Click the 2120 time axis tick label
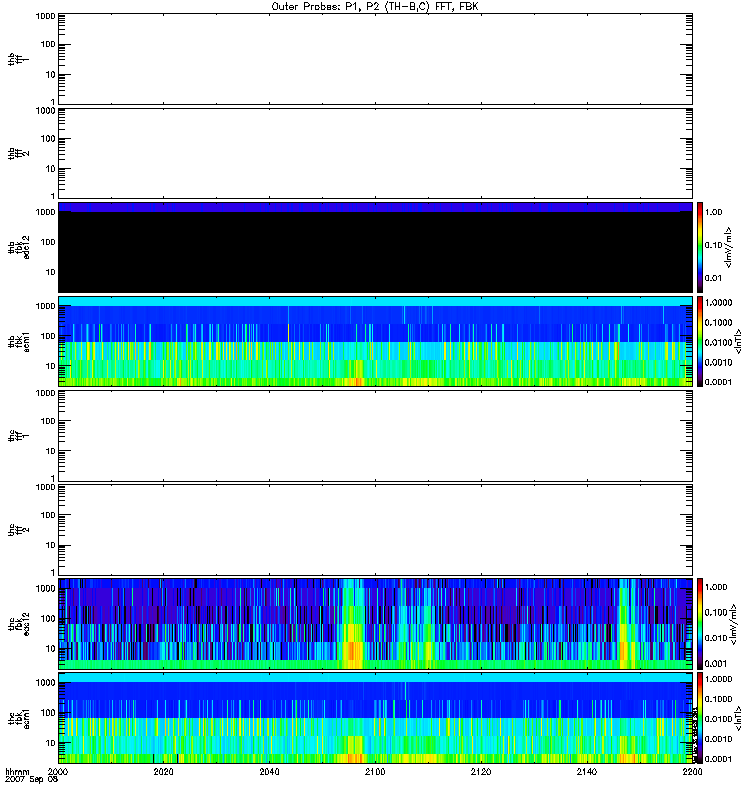This screenshot has height=800, width=750. [481, 772]
